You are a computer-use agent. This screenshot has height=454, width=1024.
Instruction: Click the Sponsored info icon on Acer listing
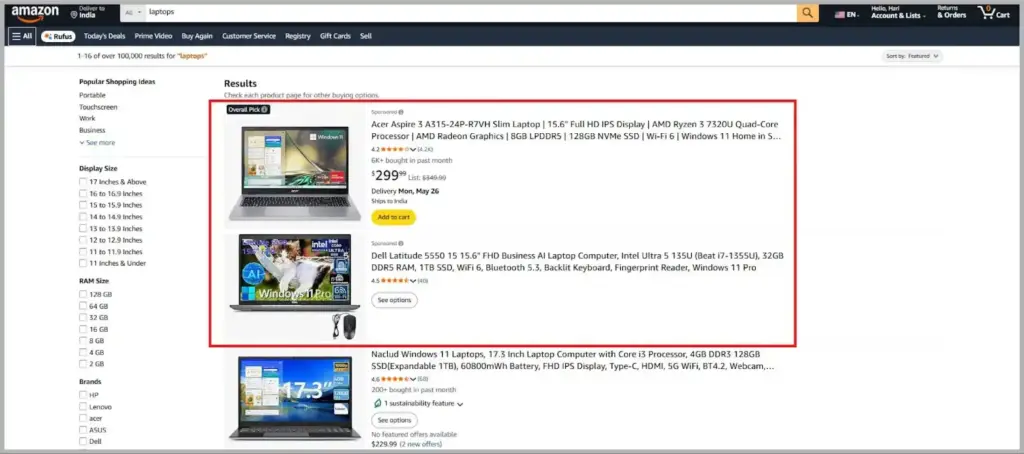(401, 112)
